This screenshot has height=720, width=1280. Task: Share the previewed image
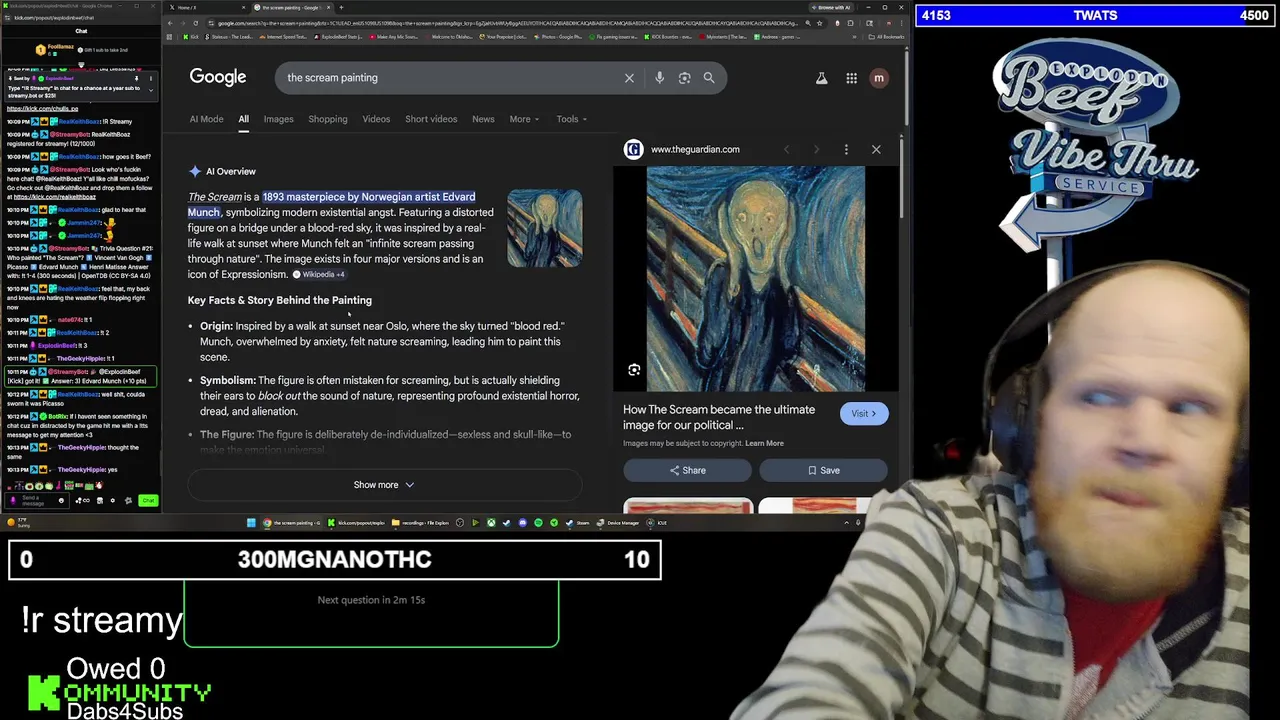(687, 470)
